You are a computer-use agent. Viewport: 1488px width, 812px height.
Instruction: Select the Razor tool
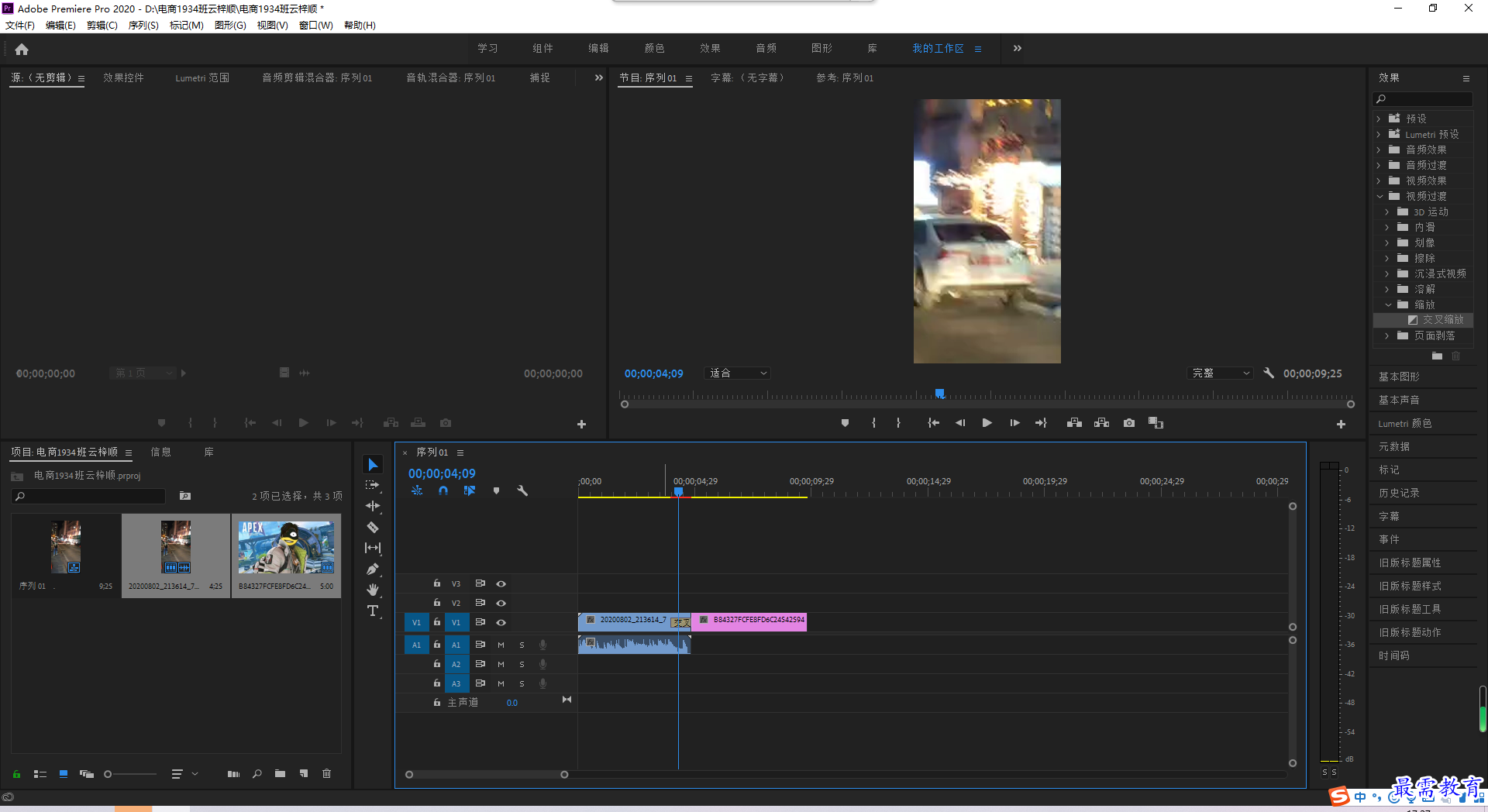pyautogui.click(x=373, y=527)
